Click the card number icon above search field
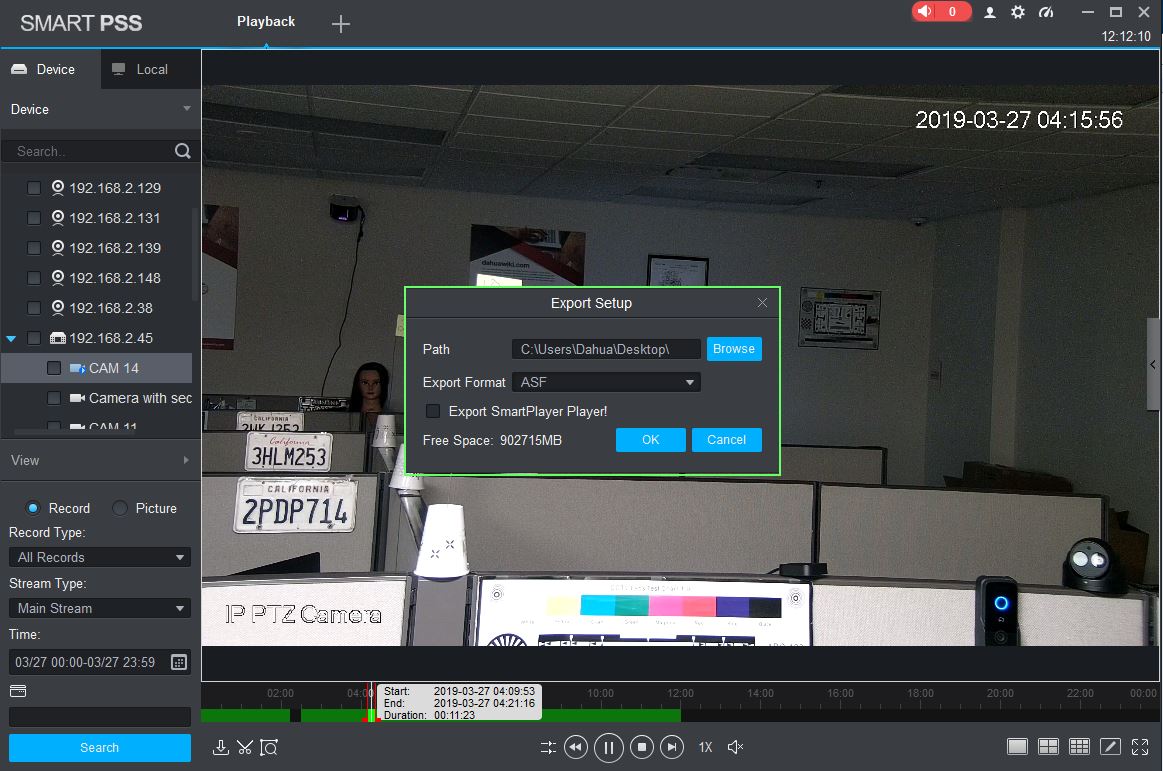The width and height of the screenshot is (1163, 771). click(19, 691)
